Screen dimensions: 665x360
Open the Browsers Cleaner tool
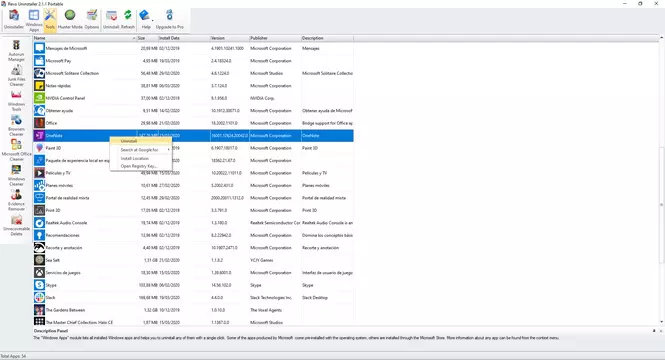(x=16, y=126)
